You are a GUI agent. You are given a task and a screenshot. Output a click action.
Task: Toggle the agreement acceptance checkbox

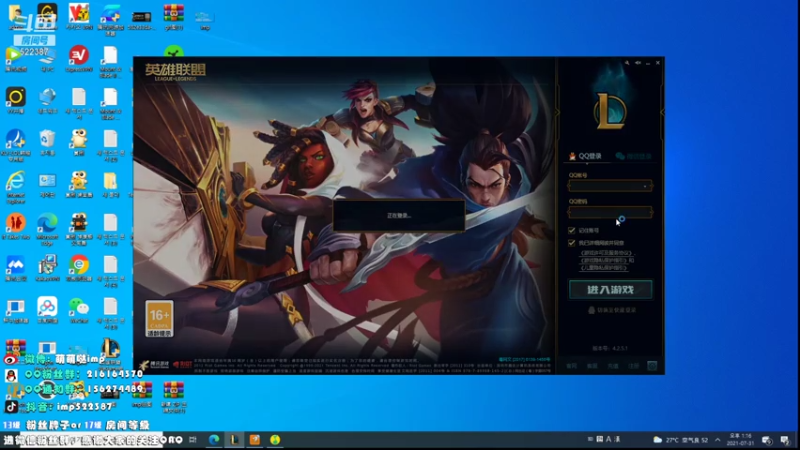click(x=571, y=243)
